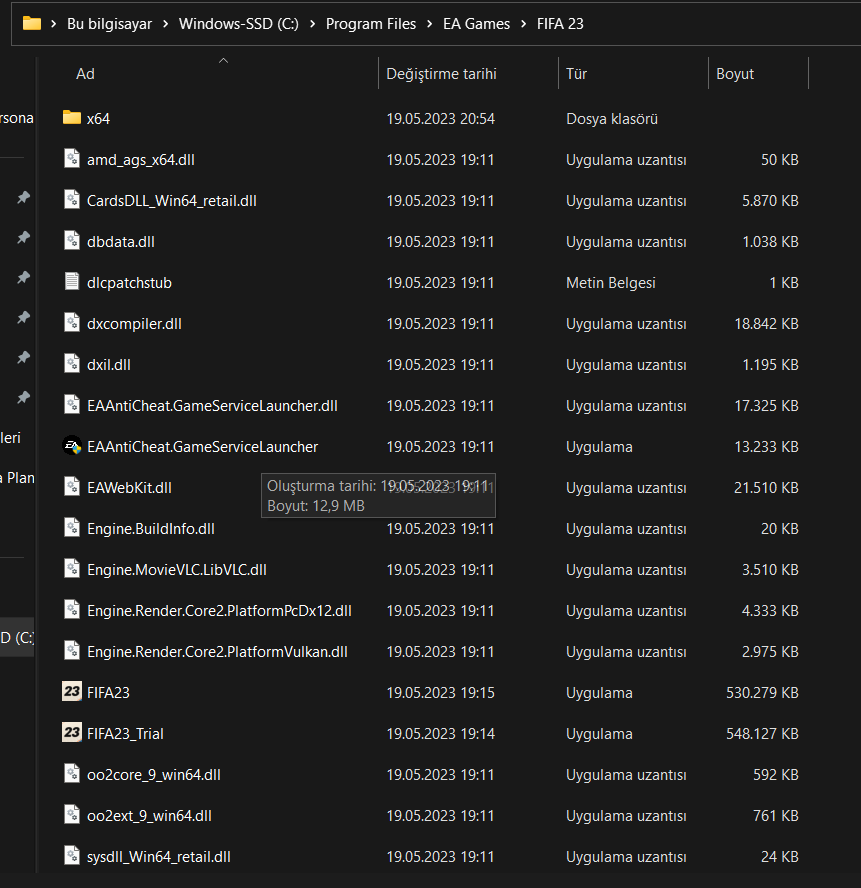The height and width of the screenshot is (888, 861).
Task: Select the x64 folder name
Action: point(98,118)
